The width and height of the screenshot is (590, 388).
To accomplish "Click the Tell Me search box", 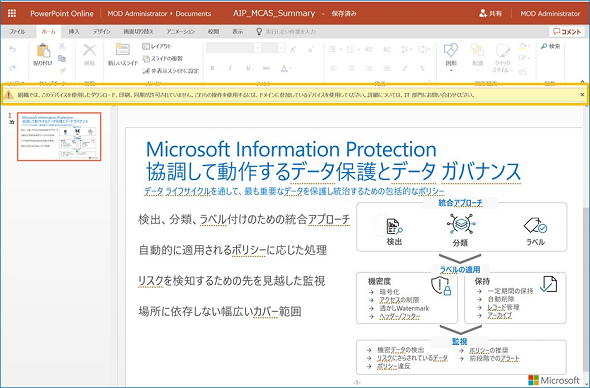I will pos(286,32).
